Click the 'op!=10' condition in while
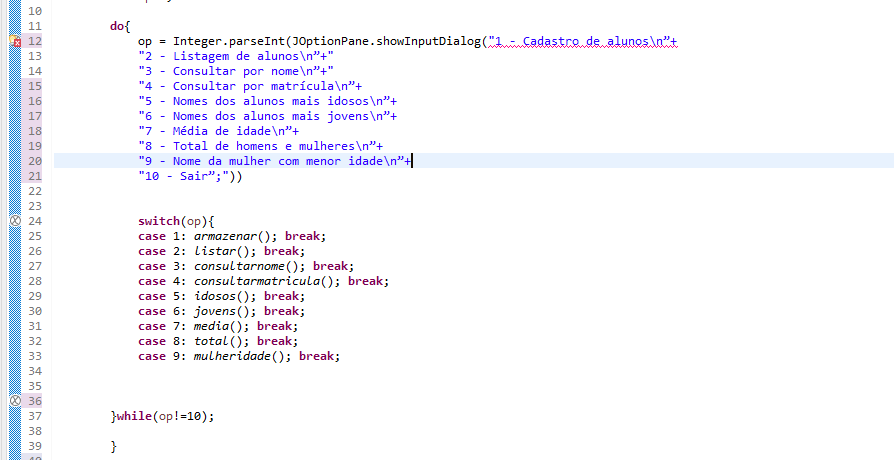 click(x=180, y=416)
